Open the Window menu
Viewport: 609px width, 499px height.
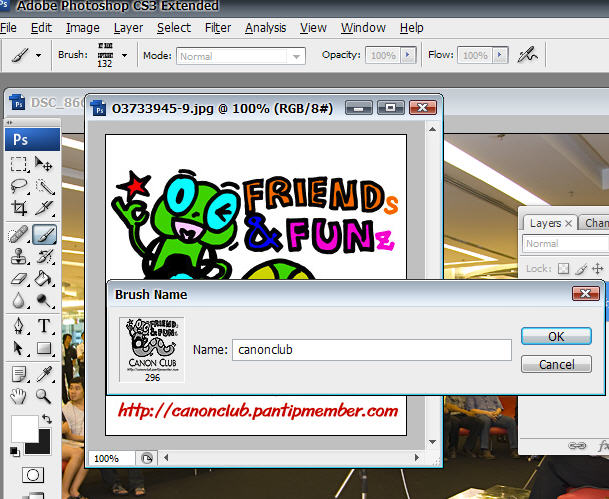tap(363, 28)
